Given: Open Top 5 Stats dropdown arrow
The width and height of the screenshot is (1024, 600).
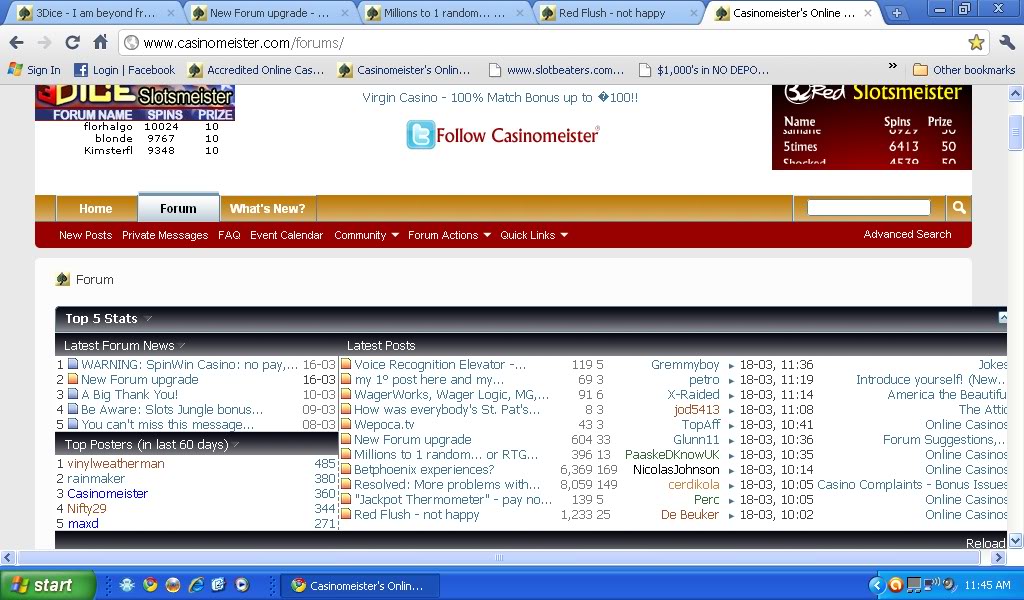Looking at the screenshot, I should click(x=148, y=319).
